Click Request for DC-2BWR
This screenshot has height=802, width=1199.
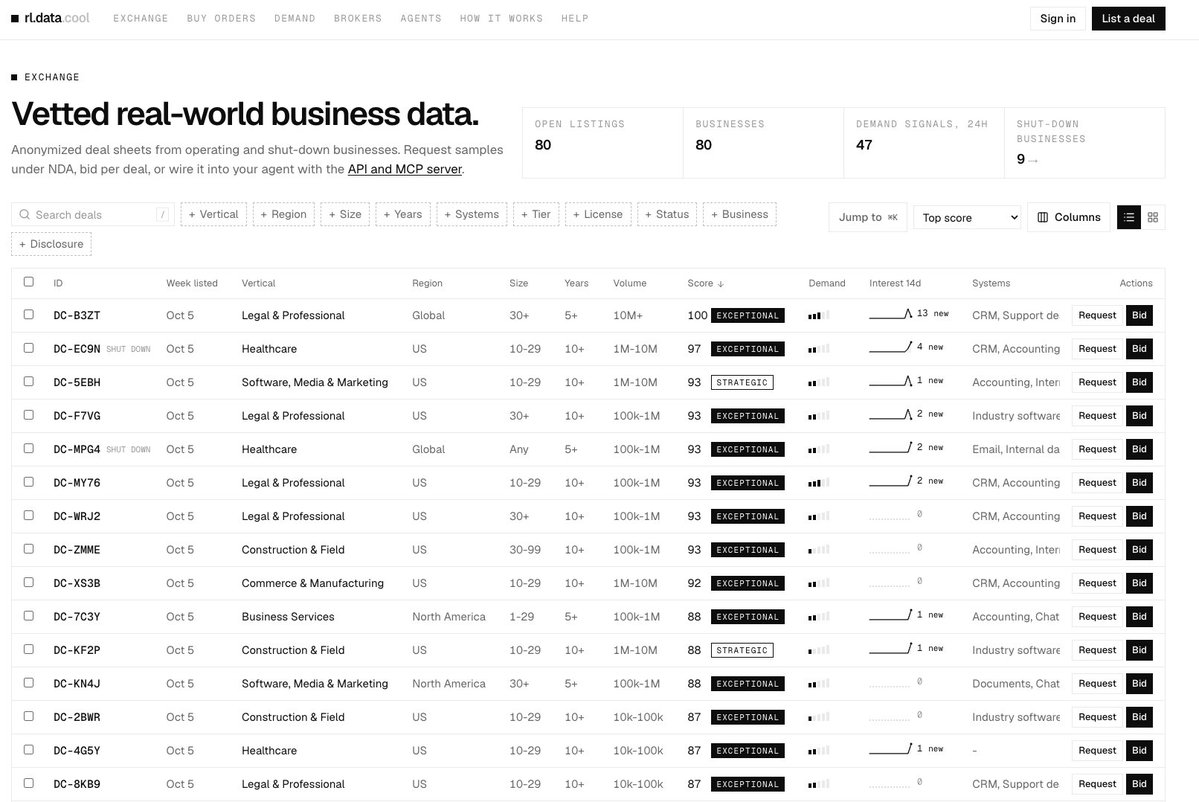(x=1097, y=717)
